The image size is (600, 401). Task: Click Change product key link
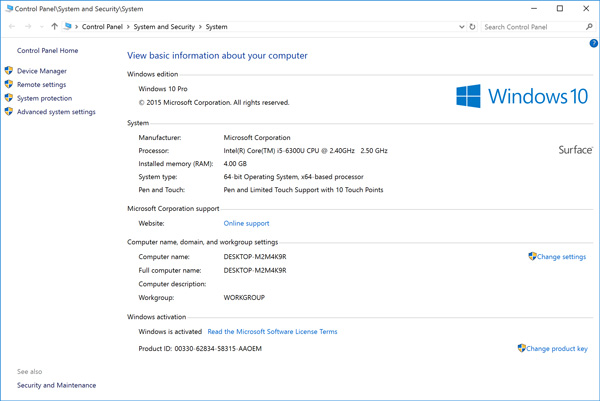(557, 349)
